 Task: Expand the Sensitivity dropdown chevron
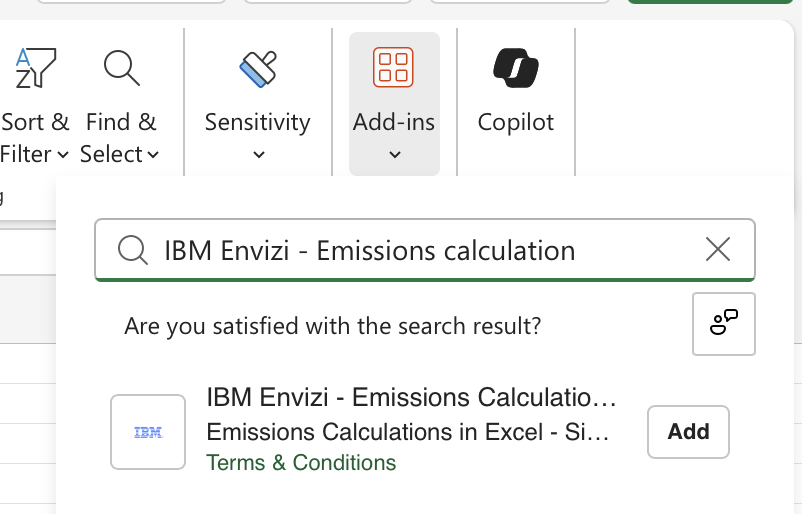[258, 154]
